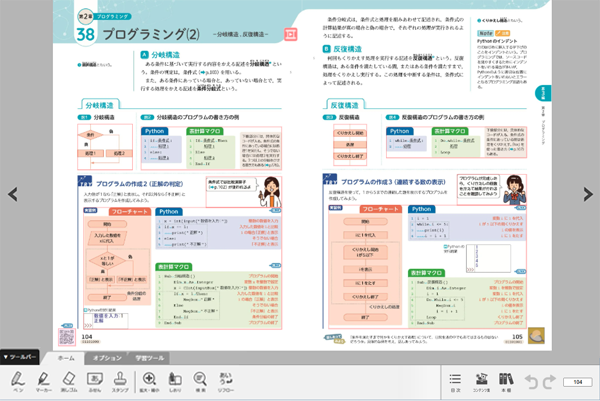Undo the last action
The height and width of the screenshot is (401, 600).
click(x=530, y=381)
